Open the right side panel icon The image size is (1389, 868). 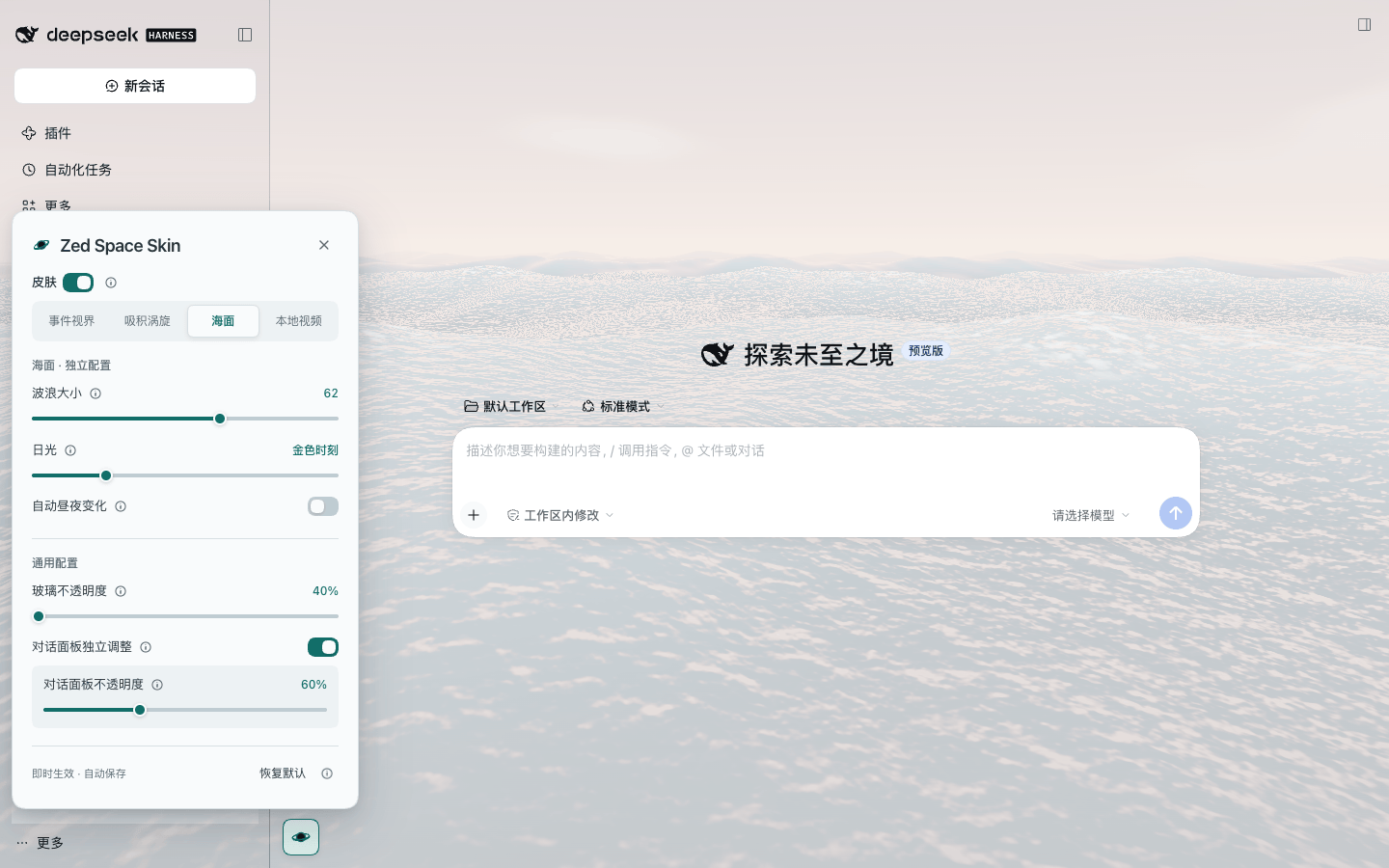[x=1364, y=25]
